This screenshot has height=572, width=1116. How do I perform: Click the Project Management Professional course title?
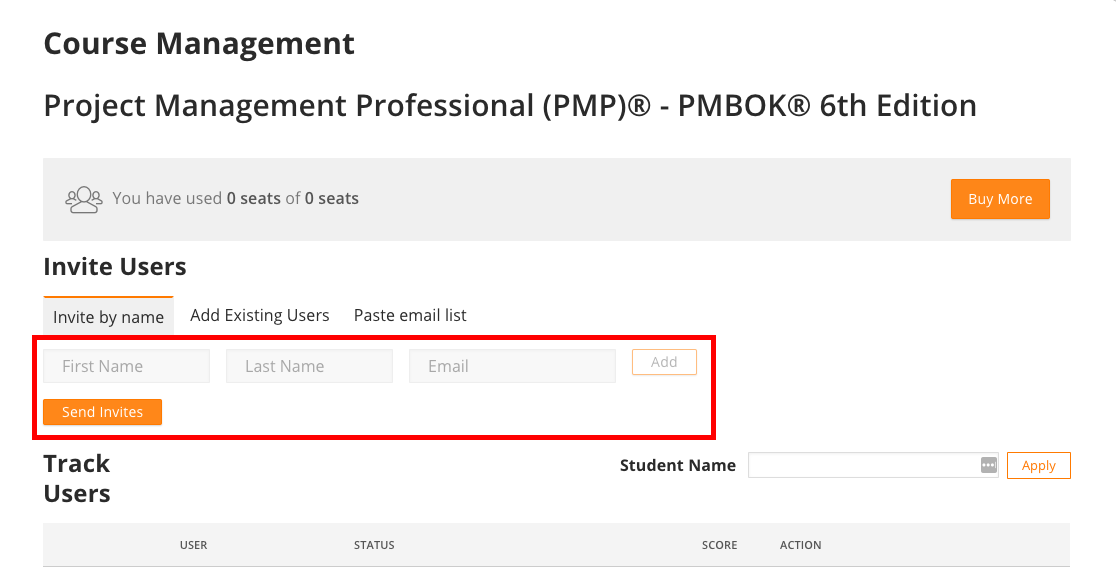pos(510,106)
